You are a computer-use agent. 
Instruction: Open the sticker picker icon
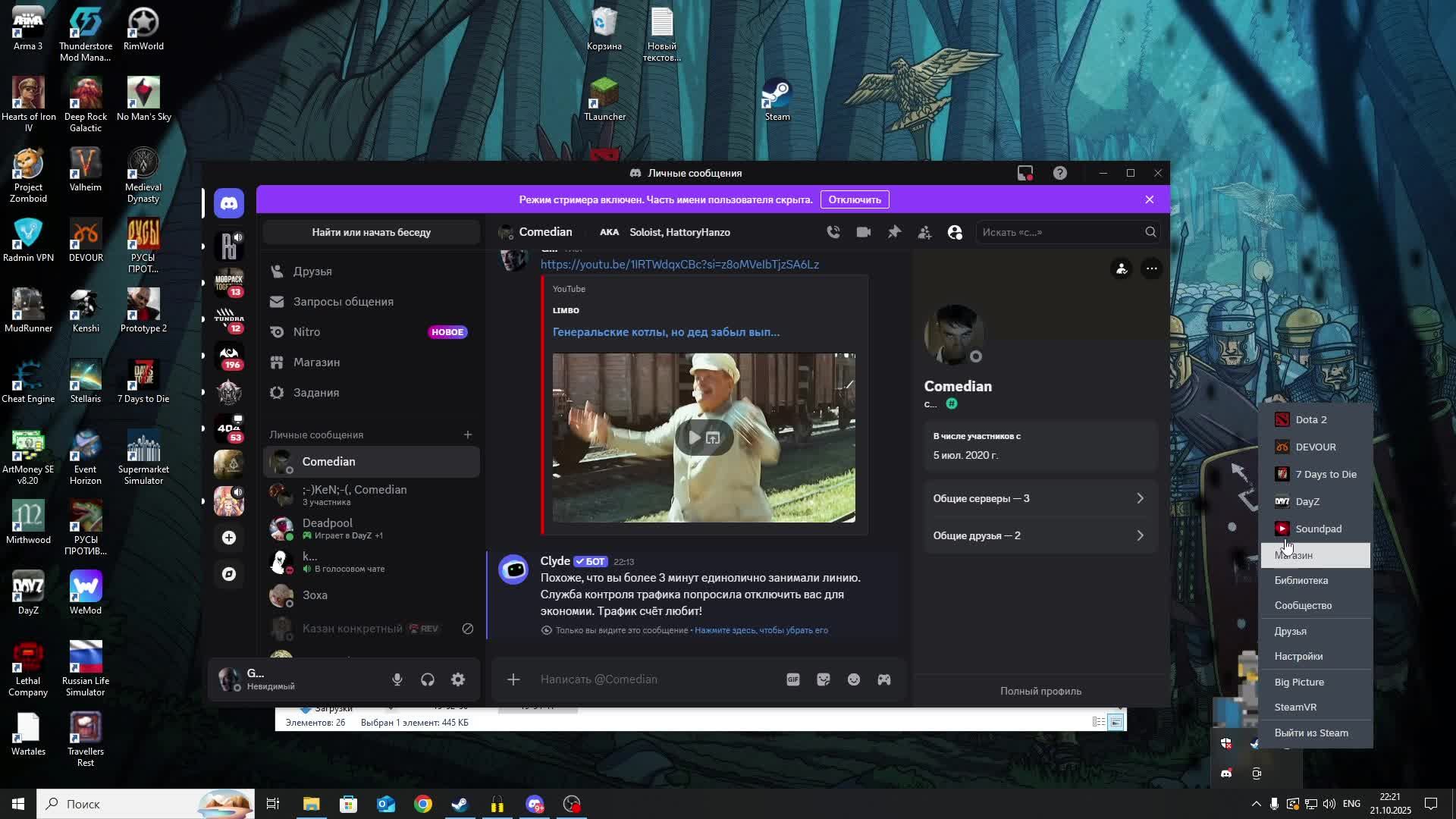[x=824, y=679]
